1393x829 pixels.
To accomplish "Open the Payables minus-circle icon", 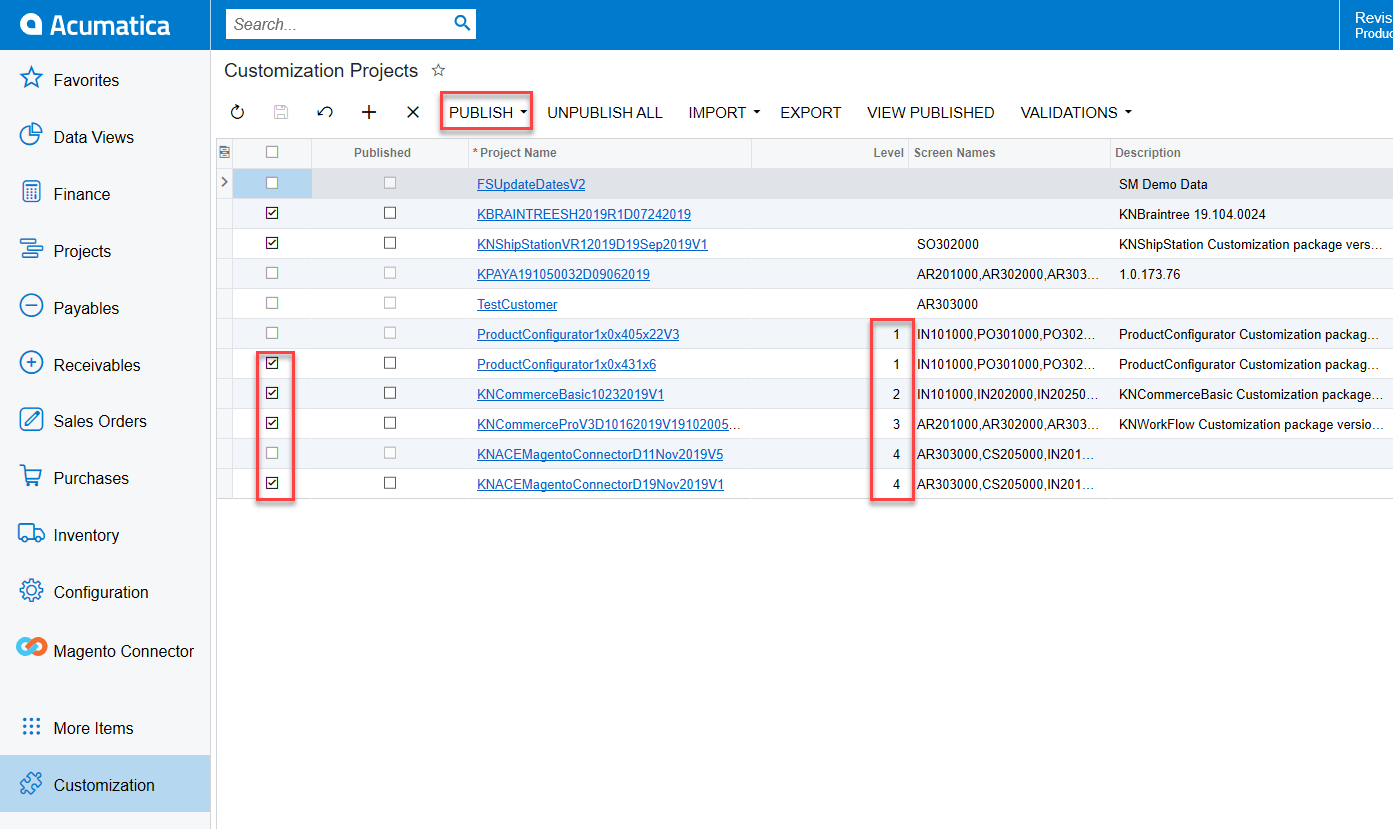I will point(31,307).
